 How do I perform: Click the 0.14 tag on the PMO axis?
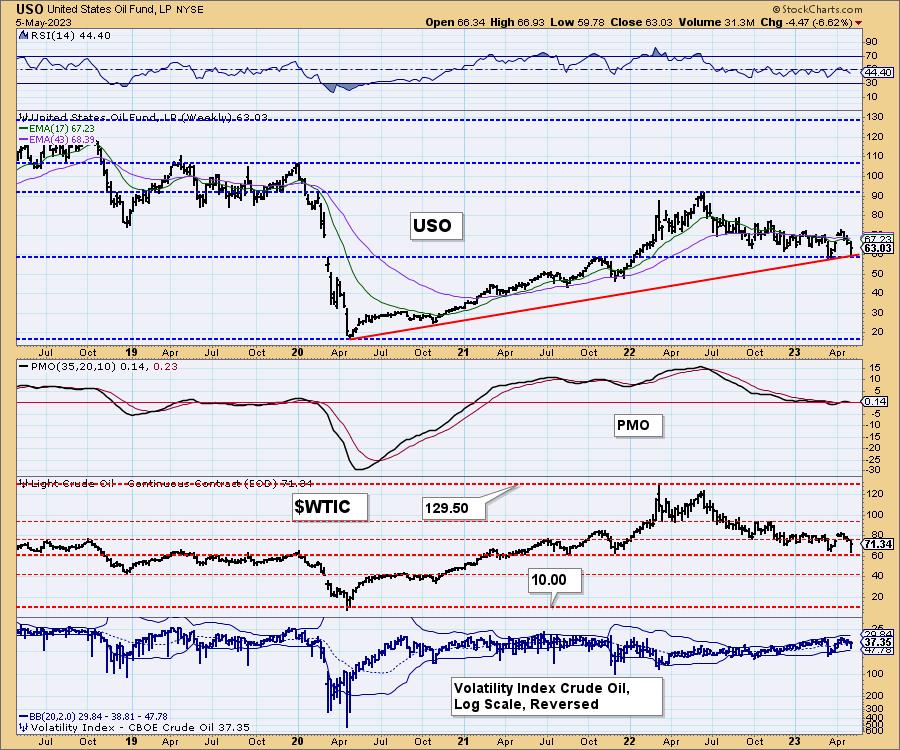[876, 402]
